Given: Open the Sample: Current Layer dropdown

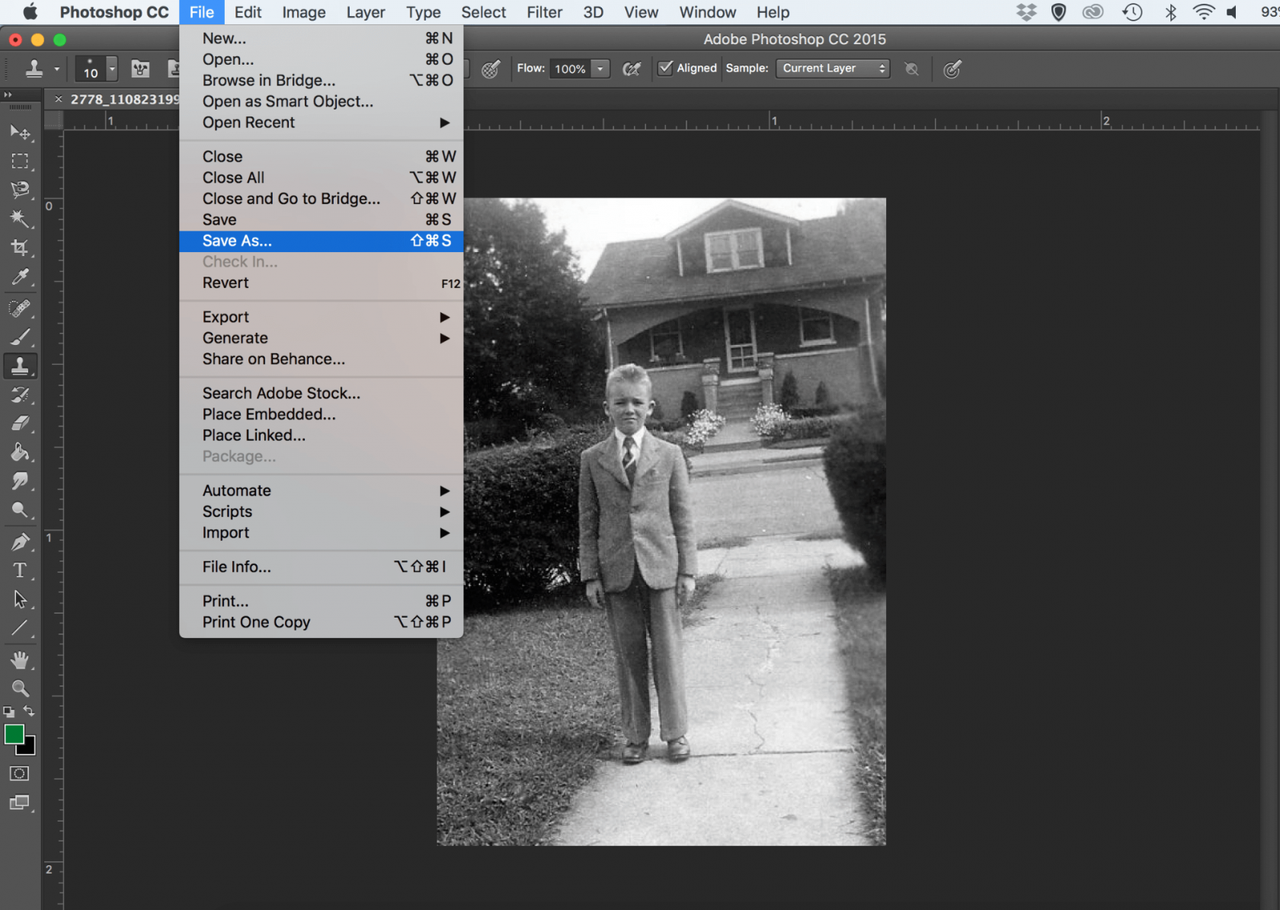Looking at the screenshot, I should coord(832,68).
